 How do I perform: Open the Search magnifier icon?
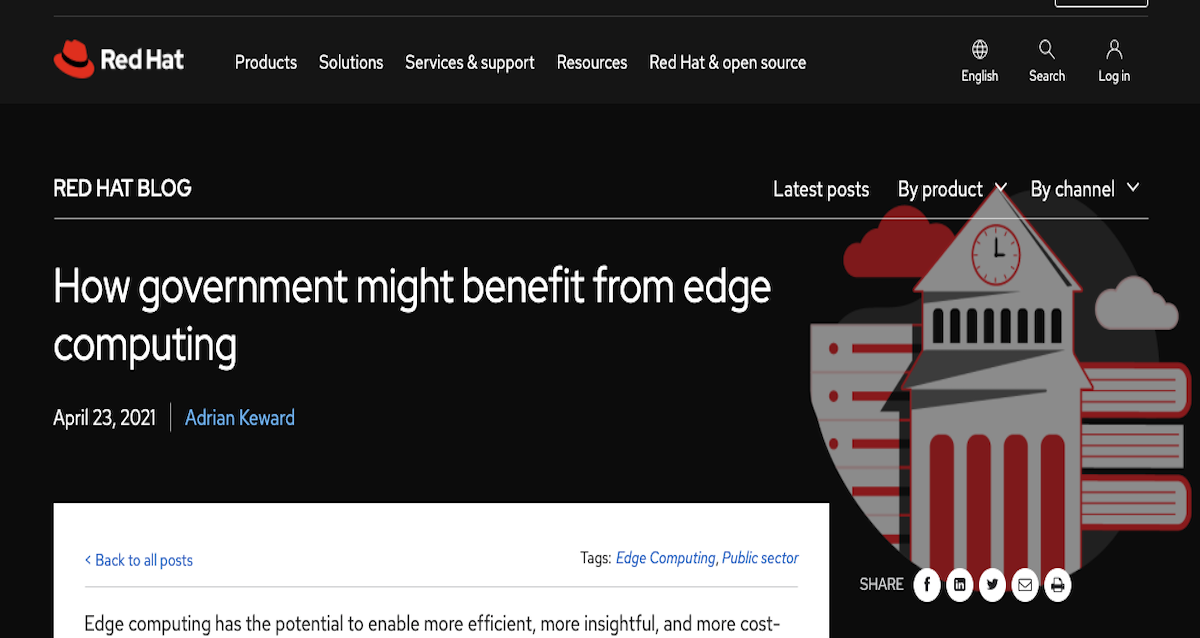(1046, 51)
